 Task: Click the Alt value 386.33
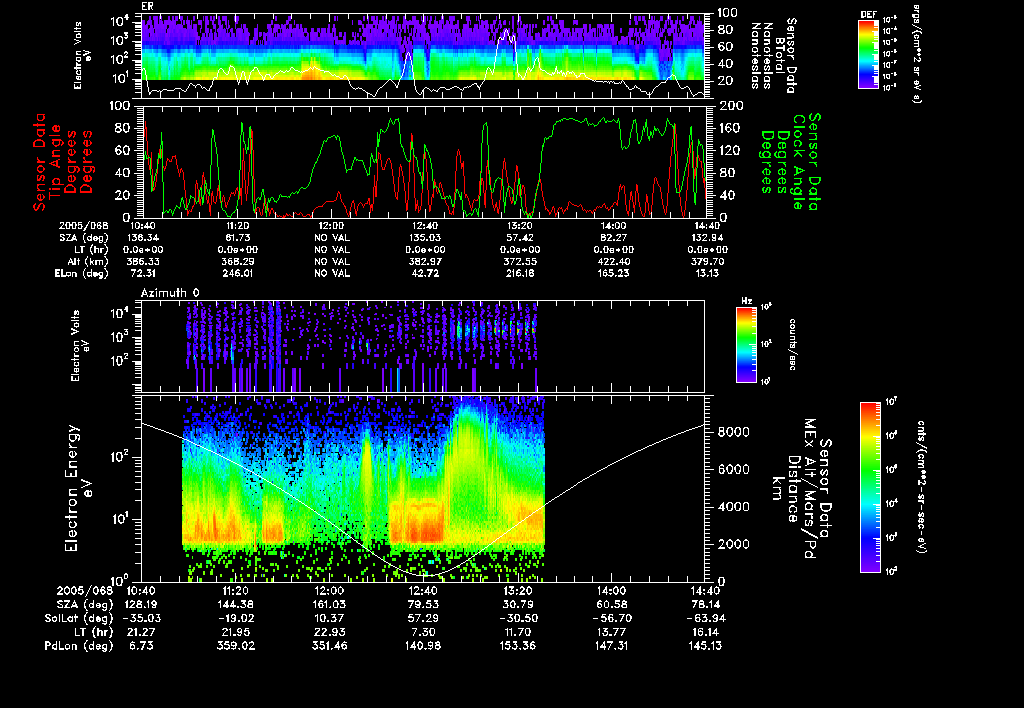pos(142,261)
